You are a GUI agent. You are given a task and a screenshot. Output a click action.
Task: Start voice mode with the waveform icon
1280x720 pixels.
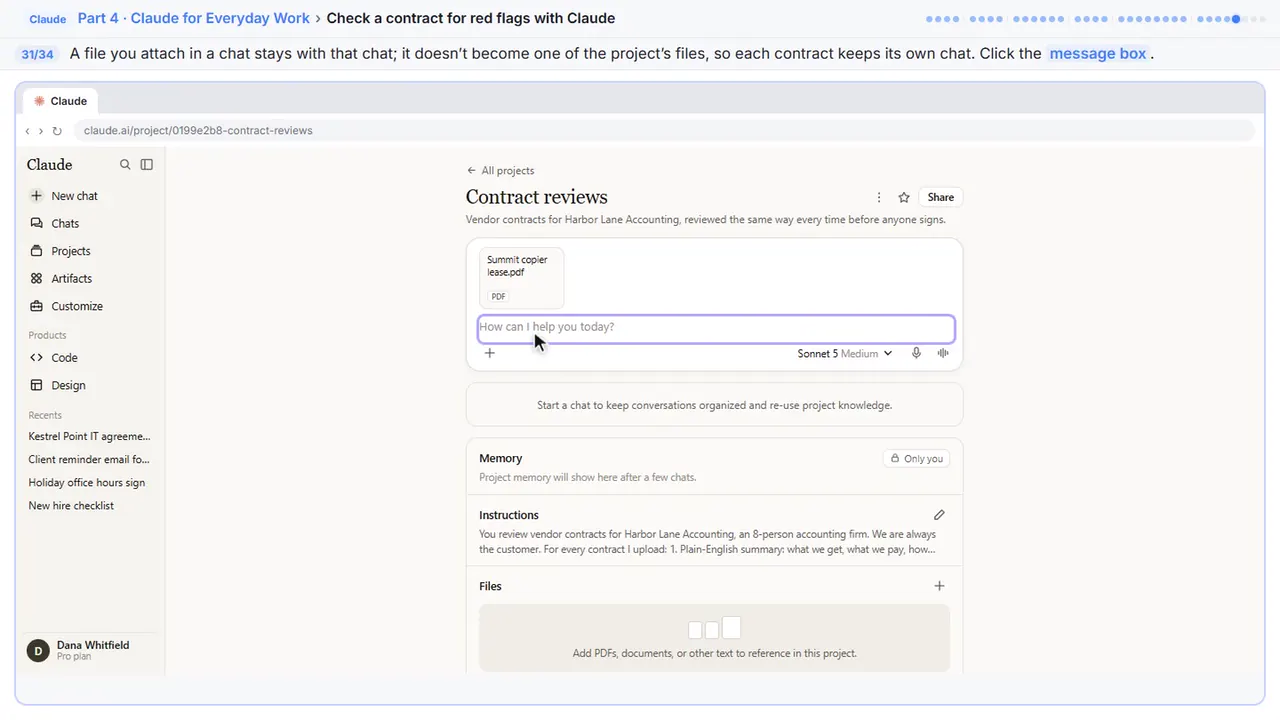[x=943, y=353]
